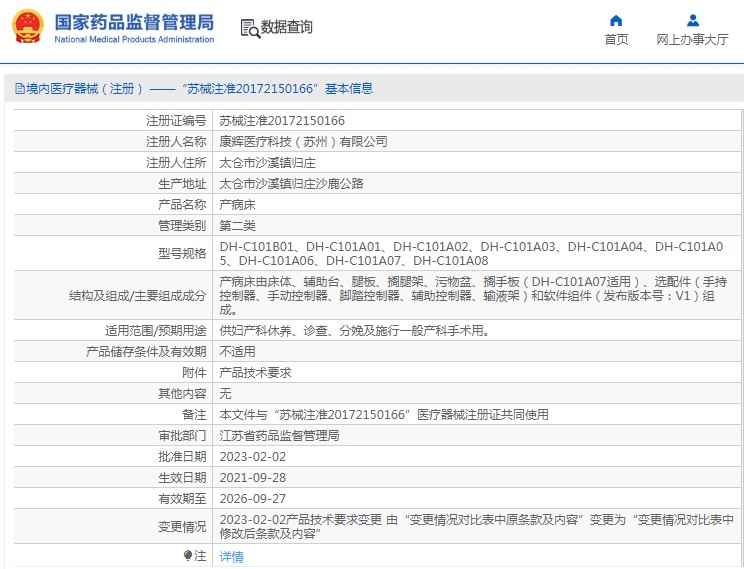Click the document icon beside 境内医疗器械

pyautogui.click(x=19, y=89)
